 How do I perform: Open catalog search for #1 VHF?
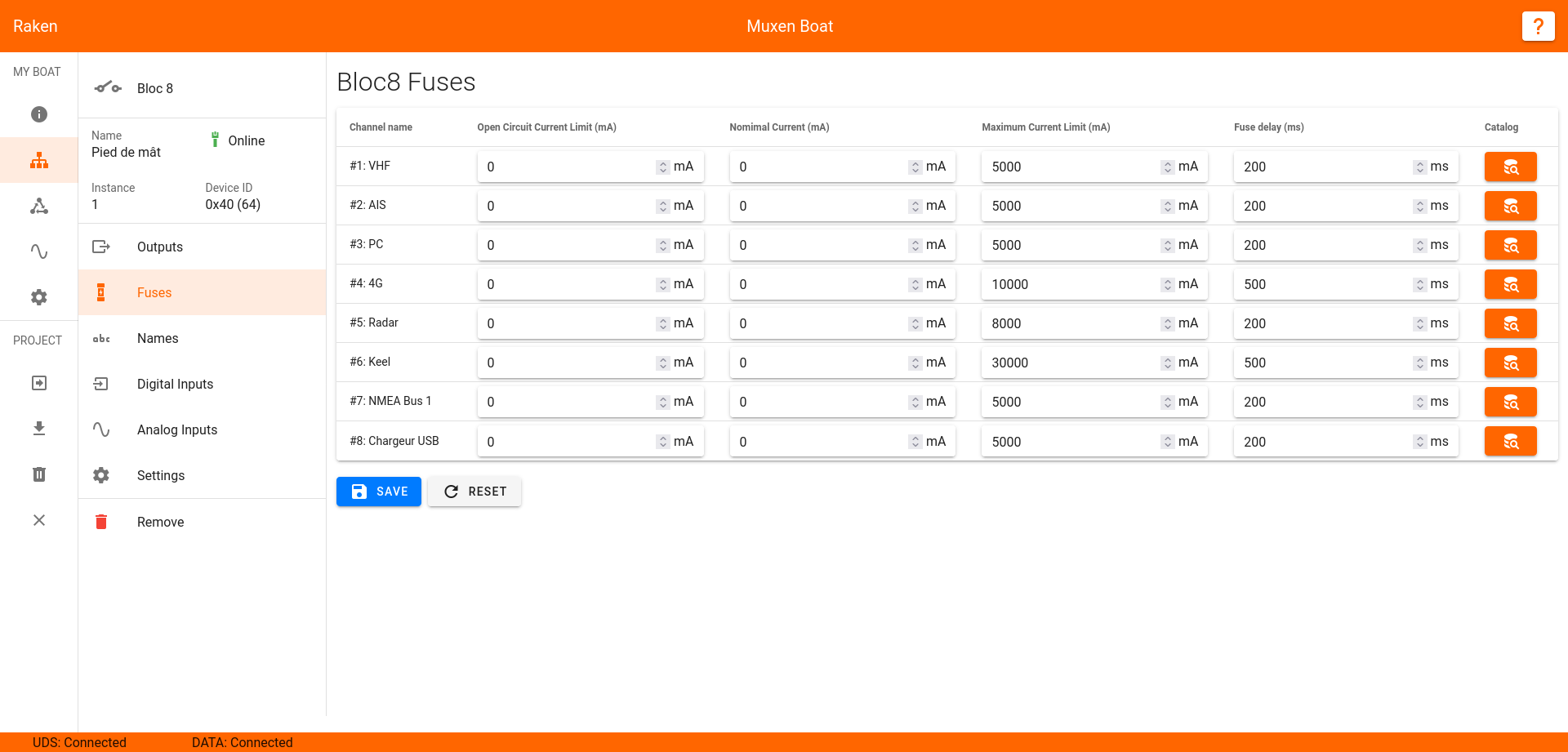point(1510,167)
